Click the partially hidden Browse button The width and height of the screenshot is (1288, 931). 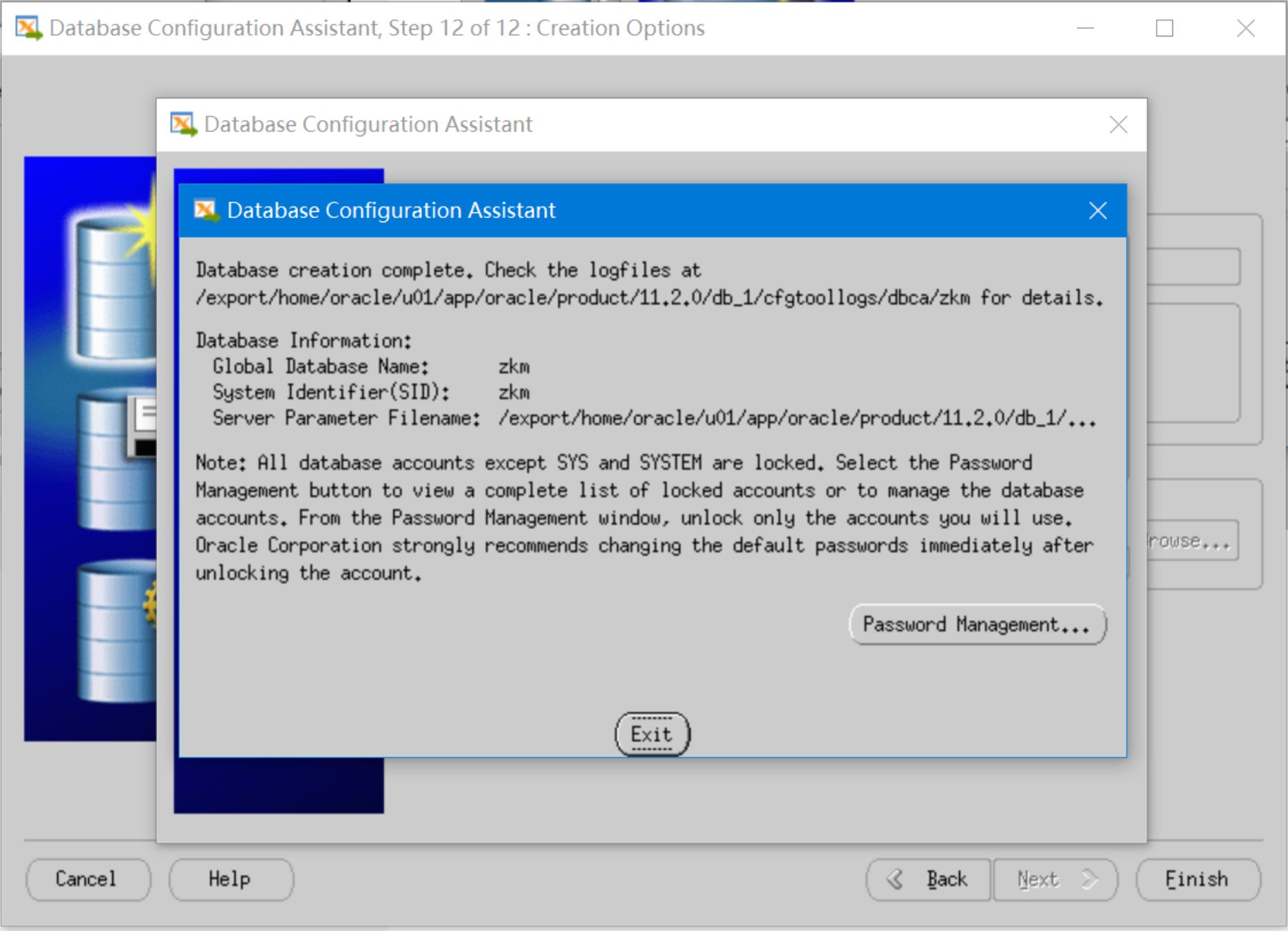[x=1192, y=541]
